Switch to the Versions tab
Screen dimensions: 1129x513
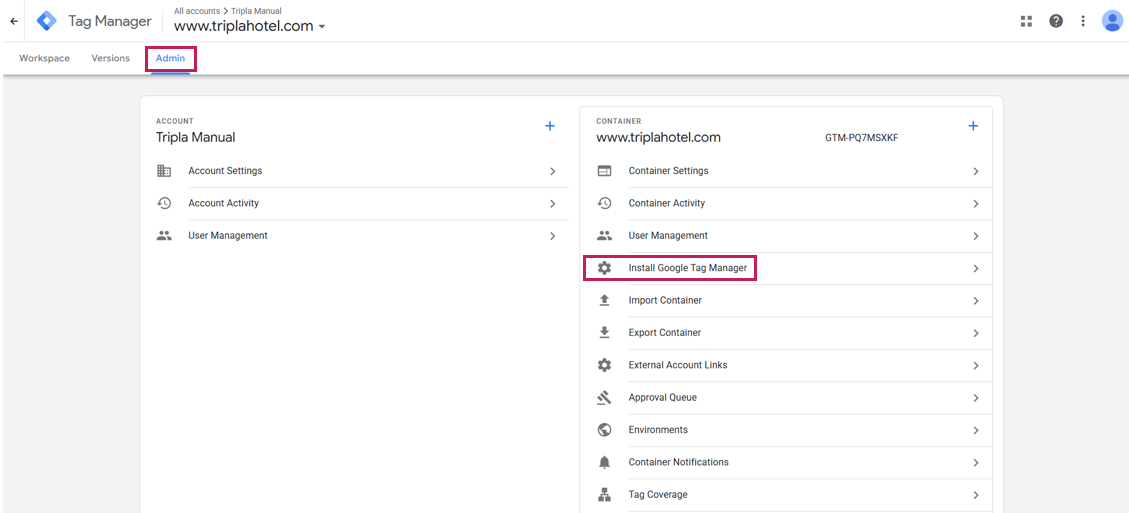[x=110, y=58]
